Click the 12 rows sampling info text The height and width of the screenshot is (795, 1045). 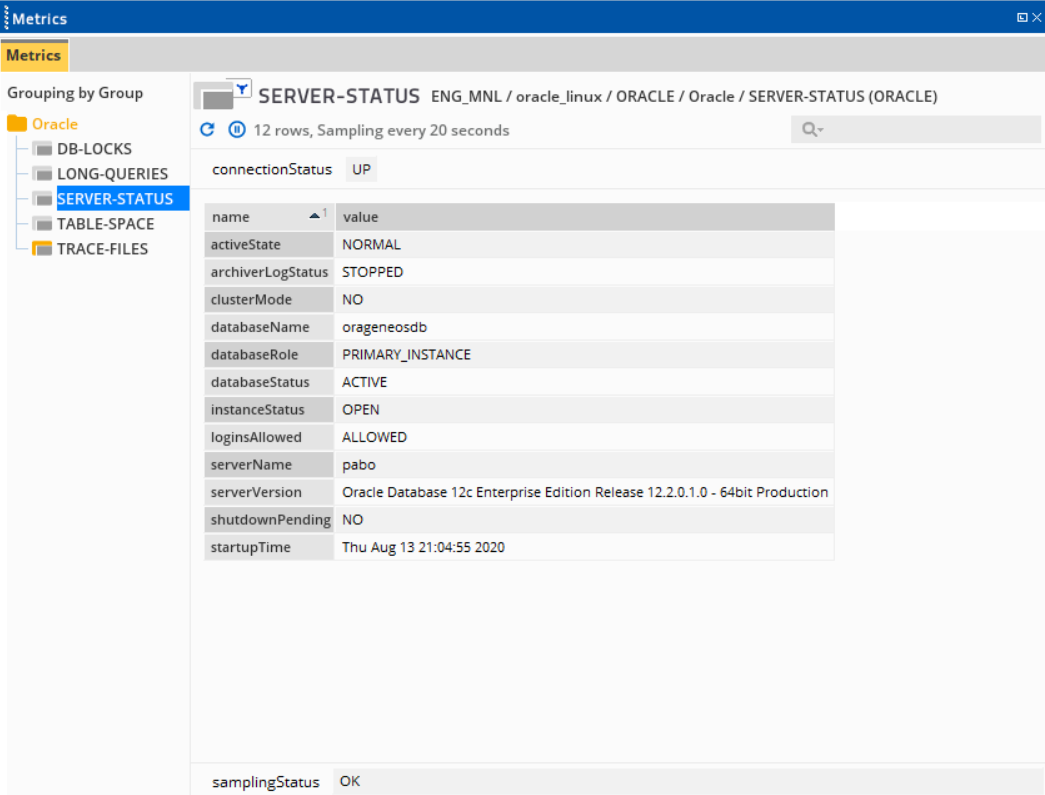pos(381,130)
